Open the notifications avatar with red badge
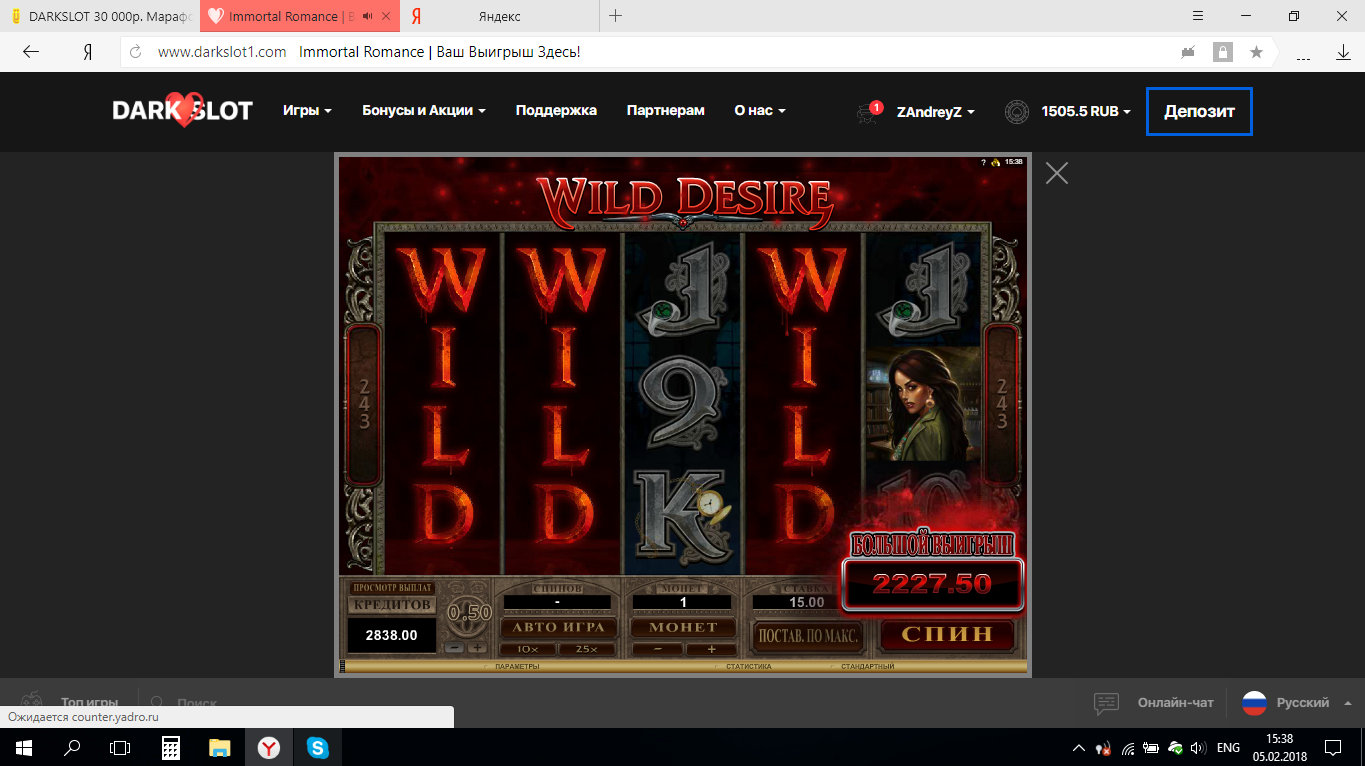 pos(870,112)
